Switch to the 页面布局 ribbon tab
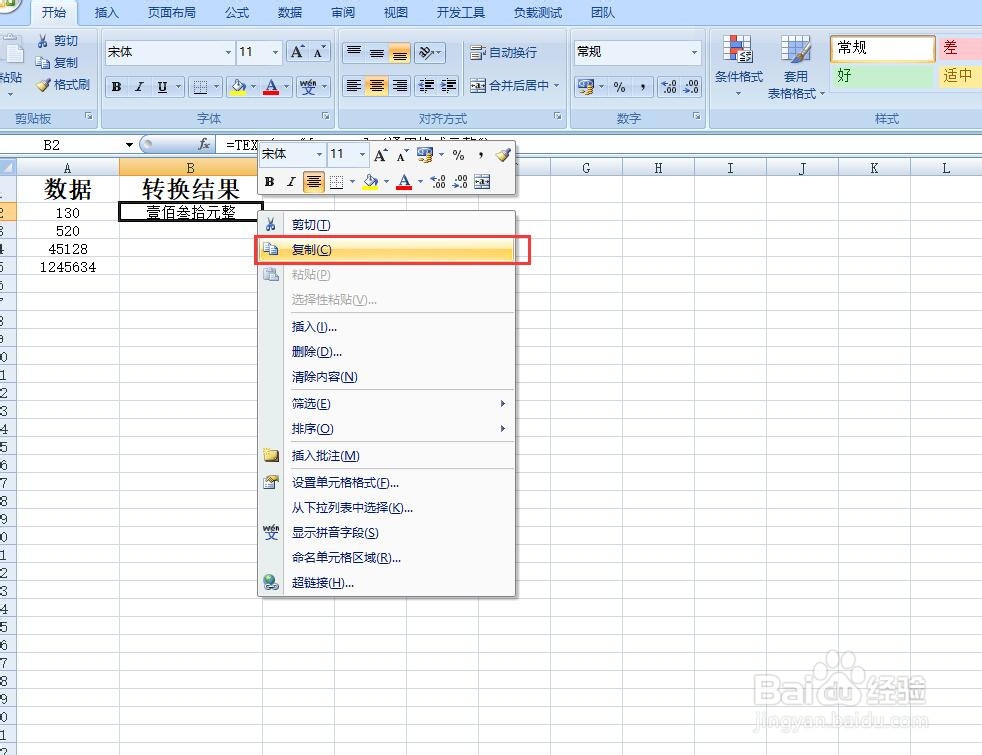The height and width of the screenshot is (755, 982). [171, 13]
